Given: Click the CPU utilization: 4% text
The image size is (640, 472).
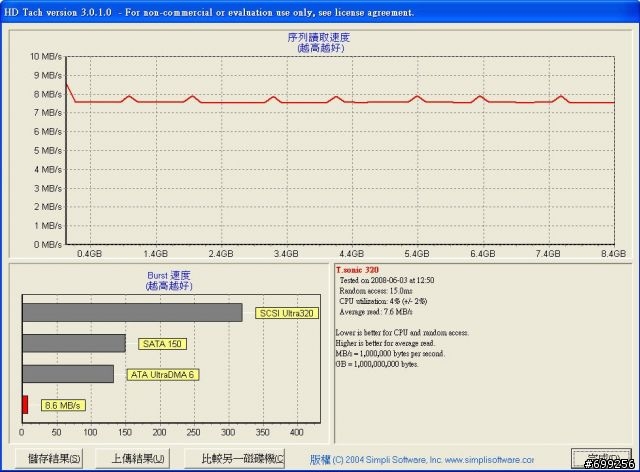Looking at the screenshot, I should [383, 301].
